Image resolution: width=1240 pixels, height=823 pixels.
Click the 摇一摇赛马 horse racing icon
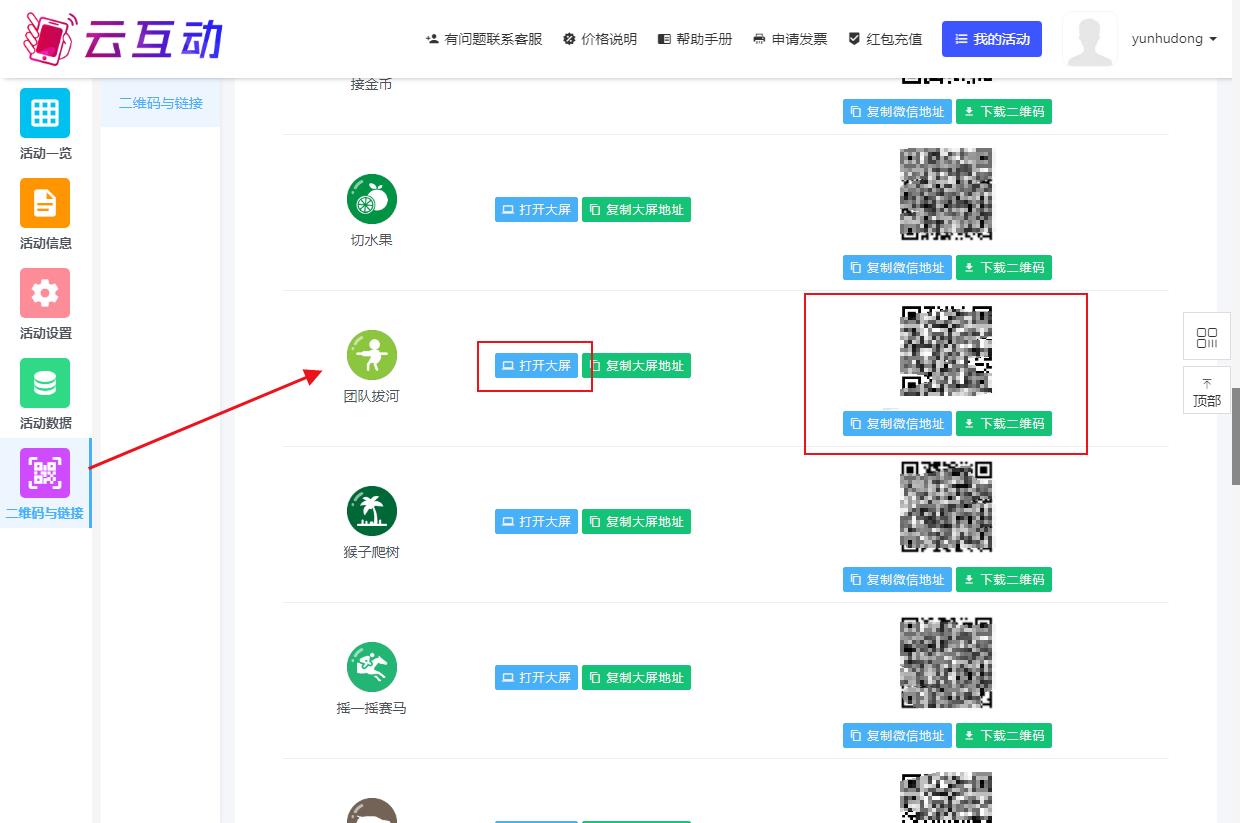(x=372, y=666)
